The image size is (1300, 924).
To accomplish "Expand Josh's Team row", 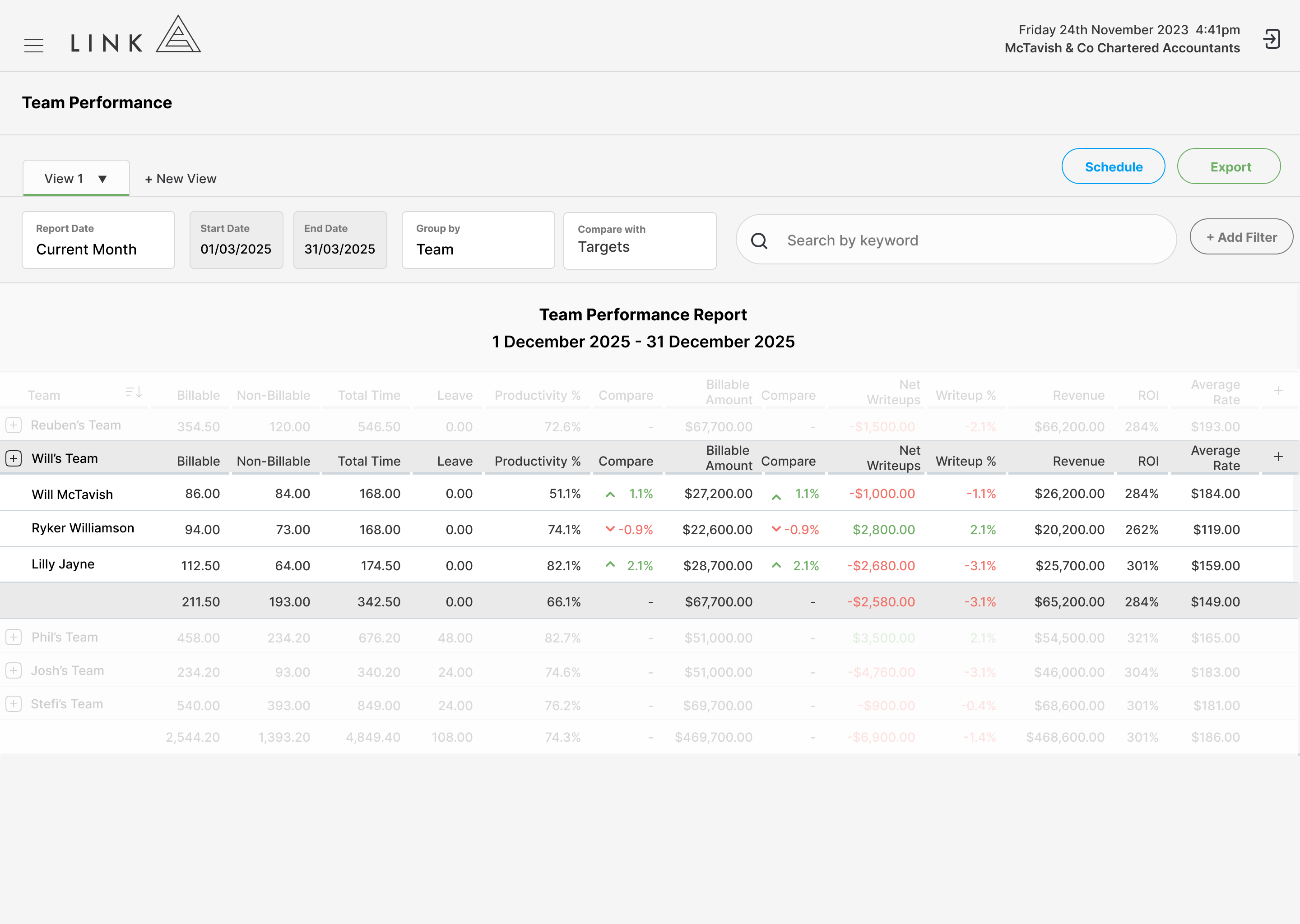I will [14, 671].
